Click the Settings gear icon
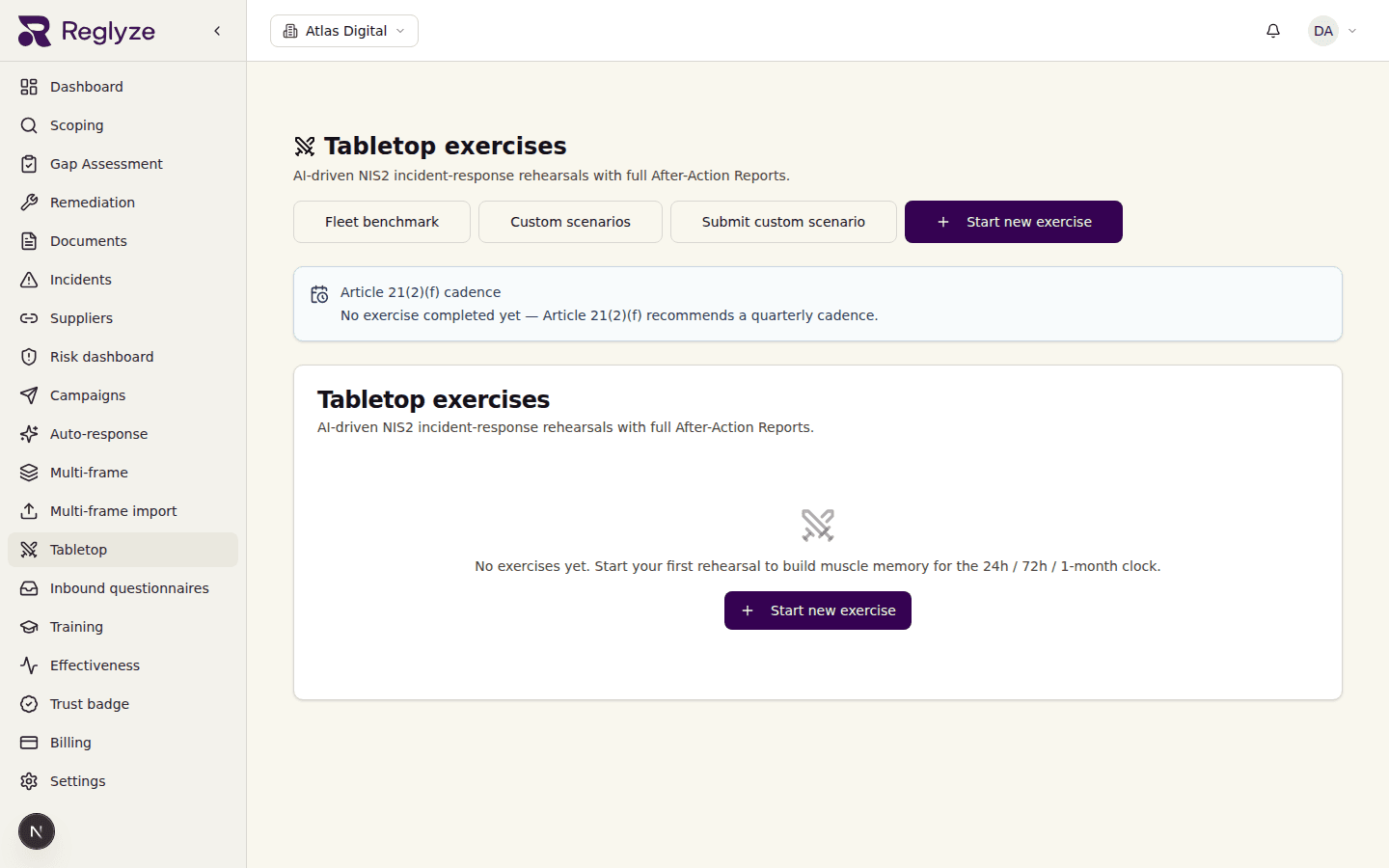This screenshot has width=1389, height=868. click(x=29, y=781)
